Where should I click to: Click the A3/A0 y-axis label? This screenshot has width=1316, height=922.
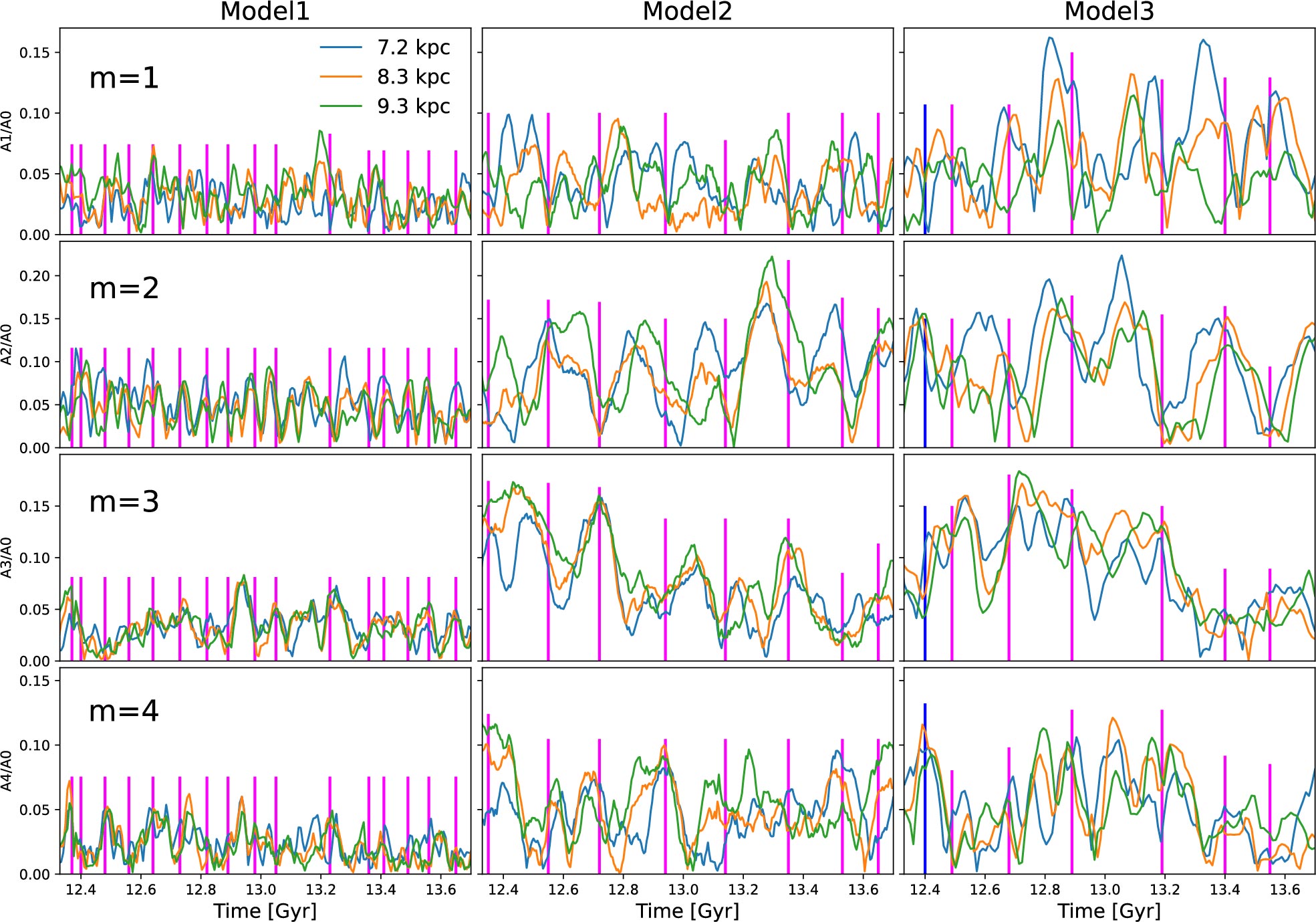[7, 558]
